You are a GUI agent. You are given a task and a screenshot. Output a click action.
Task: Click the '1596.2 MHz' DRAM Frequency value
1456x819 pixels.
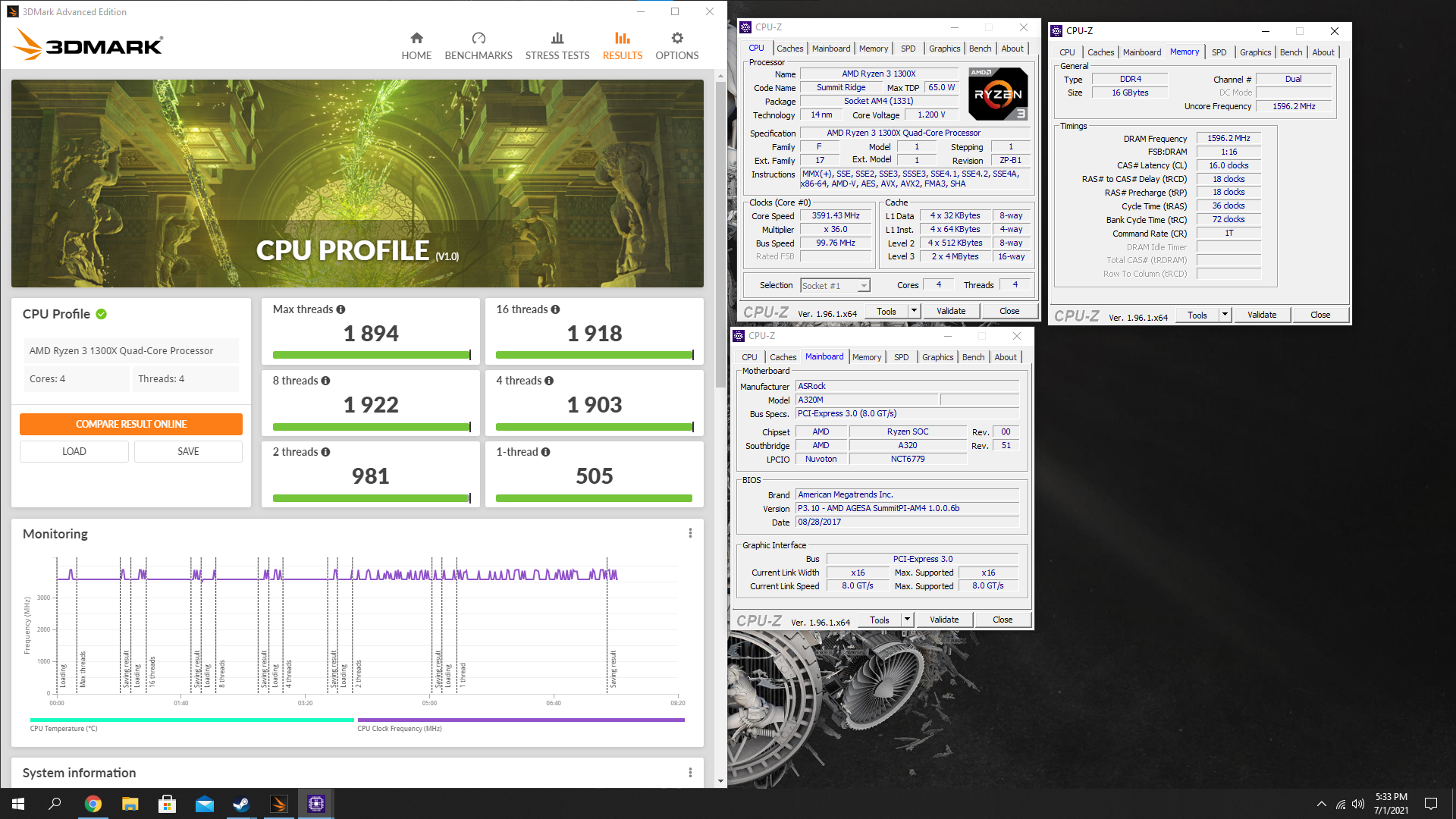coord(1228,138)
